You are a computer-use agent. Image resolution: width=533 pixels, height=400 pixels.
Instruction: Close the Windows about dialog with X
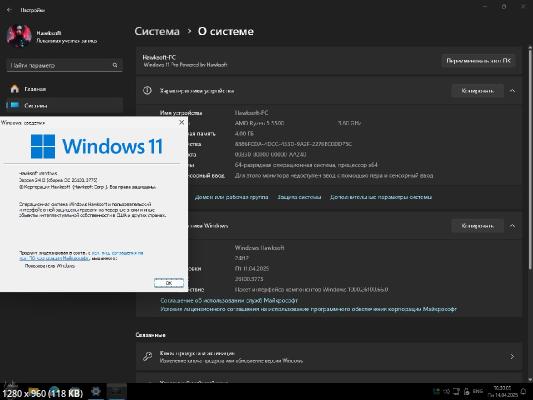(x=182, y=122)
